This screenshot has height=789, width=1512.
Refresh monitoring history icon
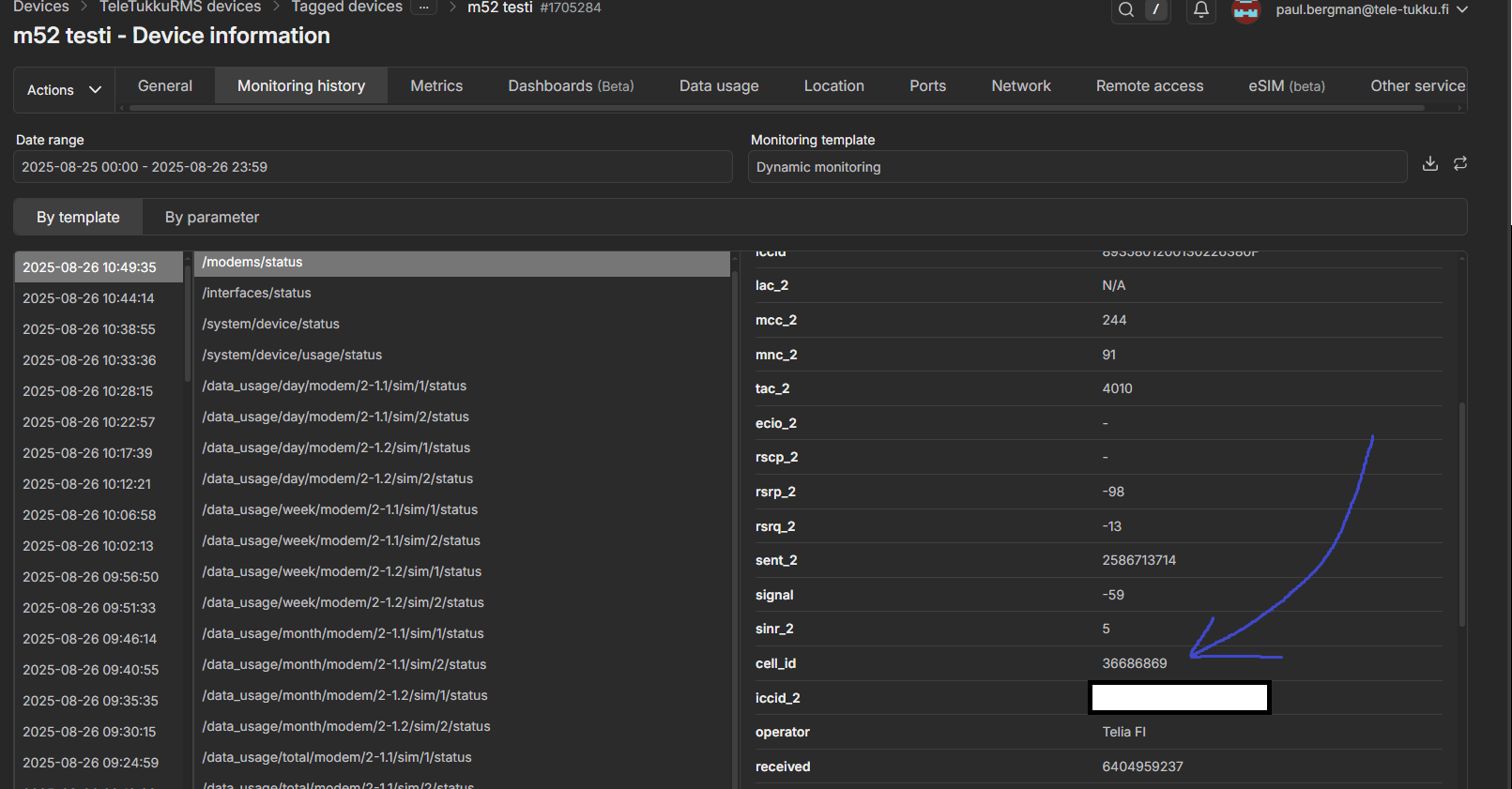pos(1460,163)
